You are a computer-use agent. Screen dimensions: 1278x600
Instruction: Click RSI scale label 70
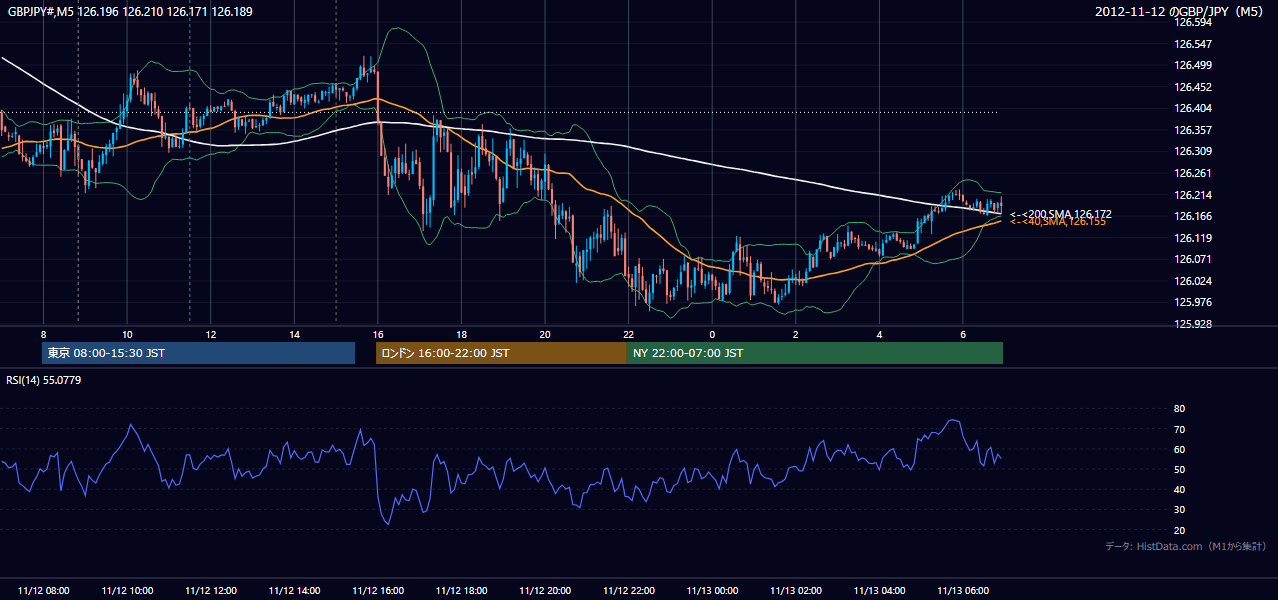pos(1179,429)
